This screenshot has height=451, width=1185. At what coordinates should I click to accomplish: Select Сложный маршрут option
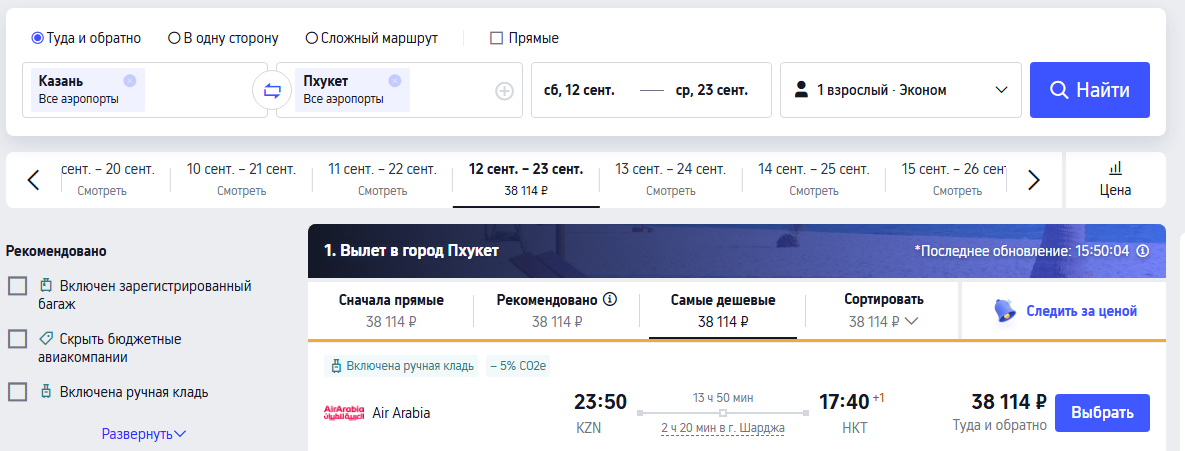[x=312, y=39]
